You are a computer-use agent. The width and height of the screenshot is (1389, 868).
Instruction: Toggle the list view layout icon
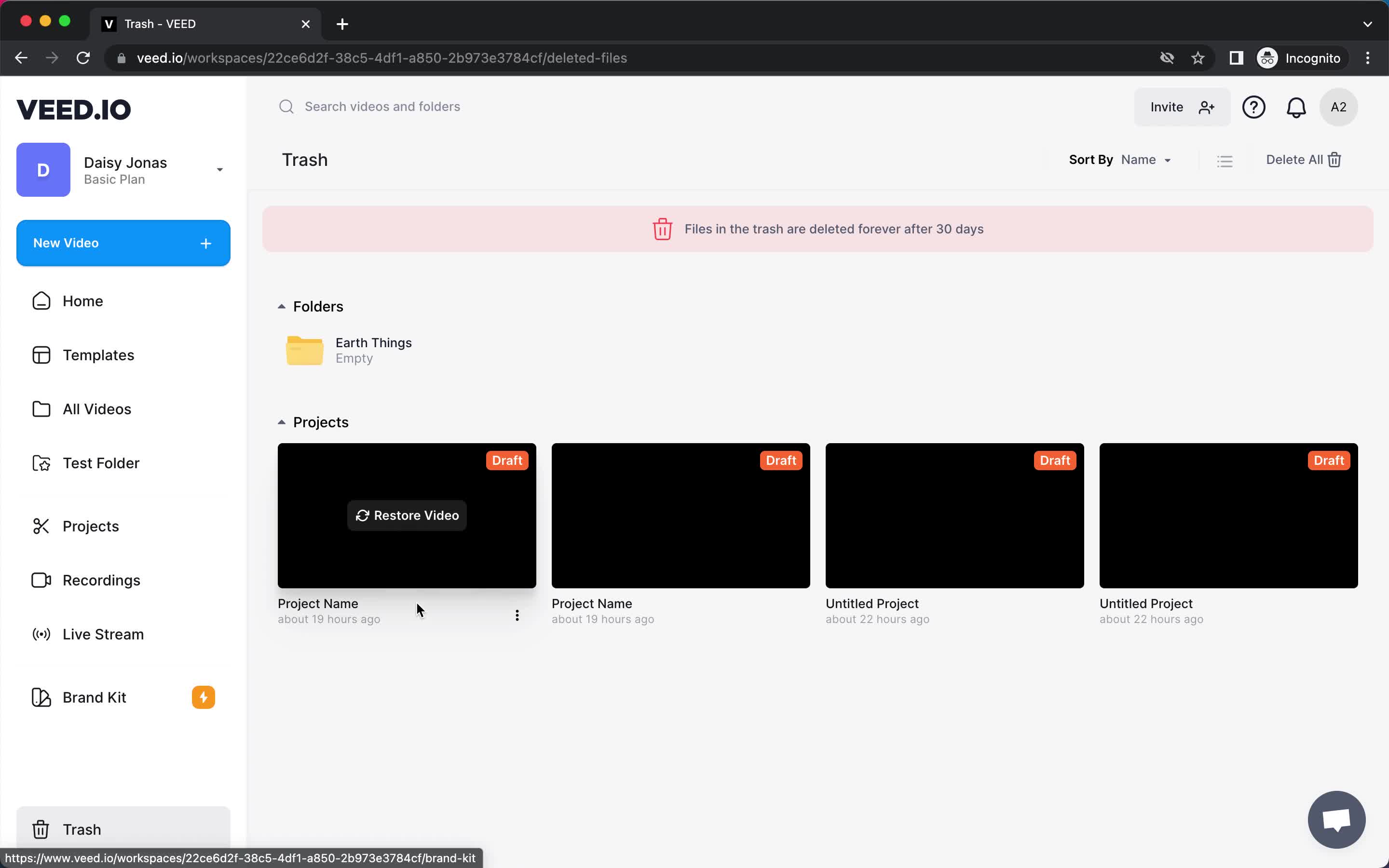pyautogui.click(x=1225, y=158)
